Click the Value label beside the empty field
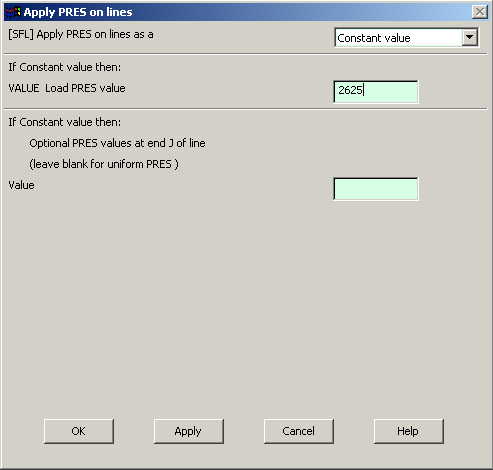The width and height of the screenshot is (493, 470). click(x=21, y=185)
